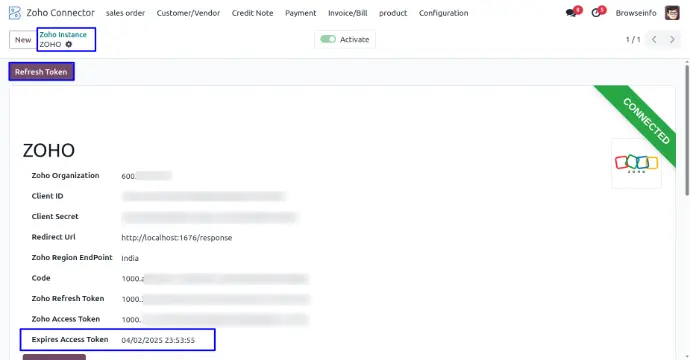Open the Payment menu
Image resolution: width=690 pixels, height=360 pixels.
click(x=301, y=13)
